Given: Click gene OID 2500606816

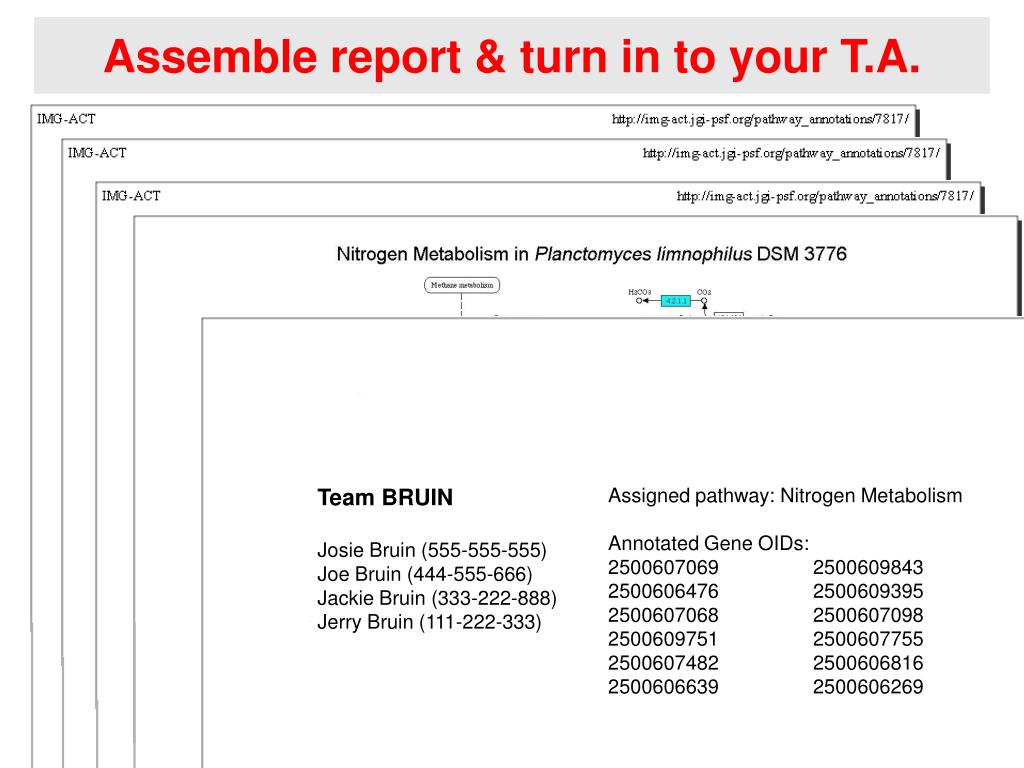Looking at the screenshot, I should 868,664.
